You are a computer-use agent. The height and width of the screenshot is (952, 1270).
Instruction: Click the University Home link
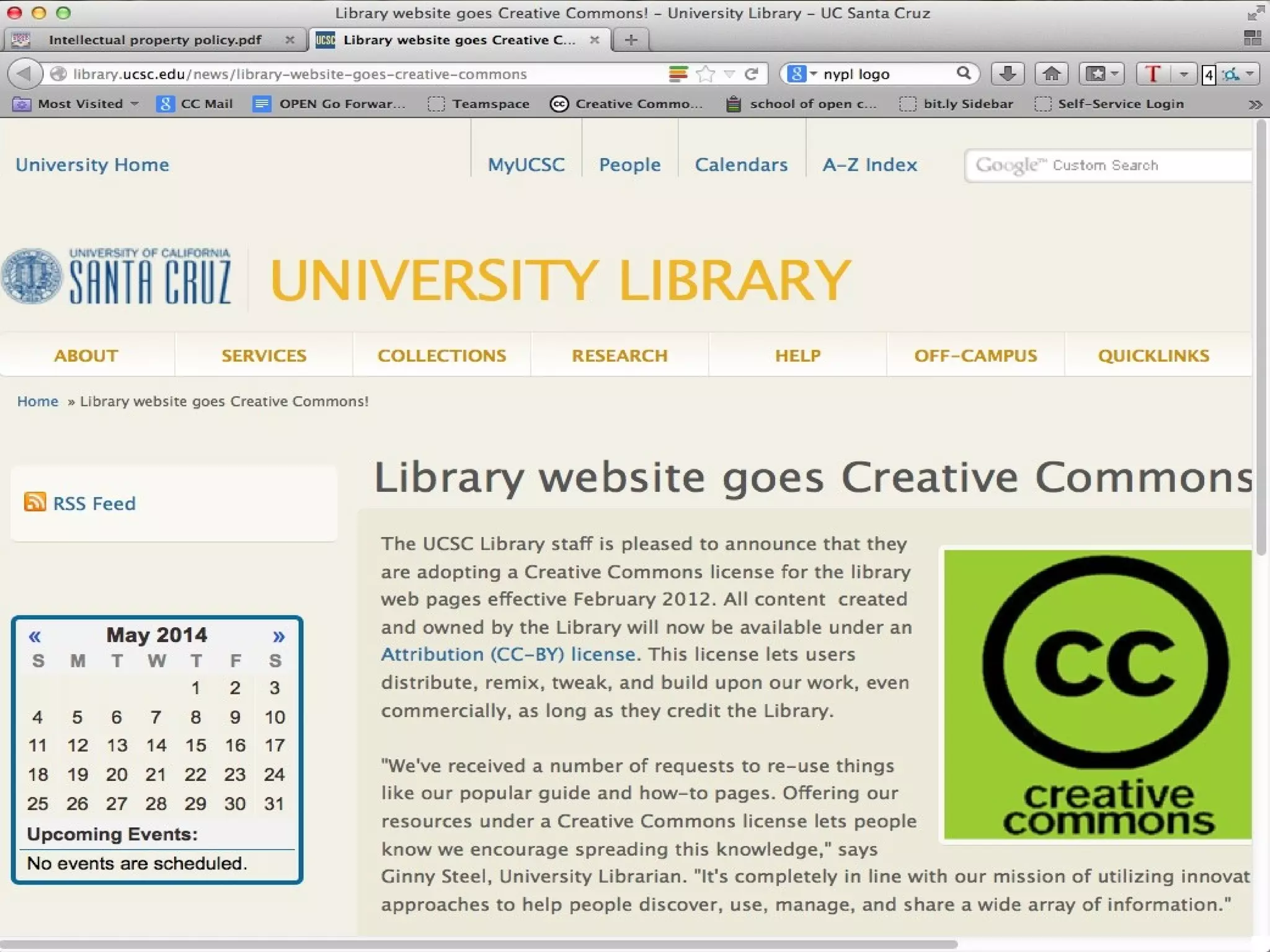pos(92,165)
